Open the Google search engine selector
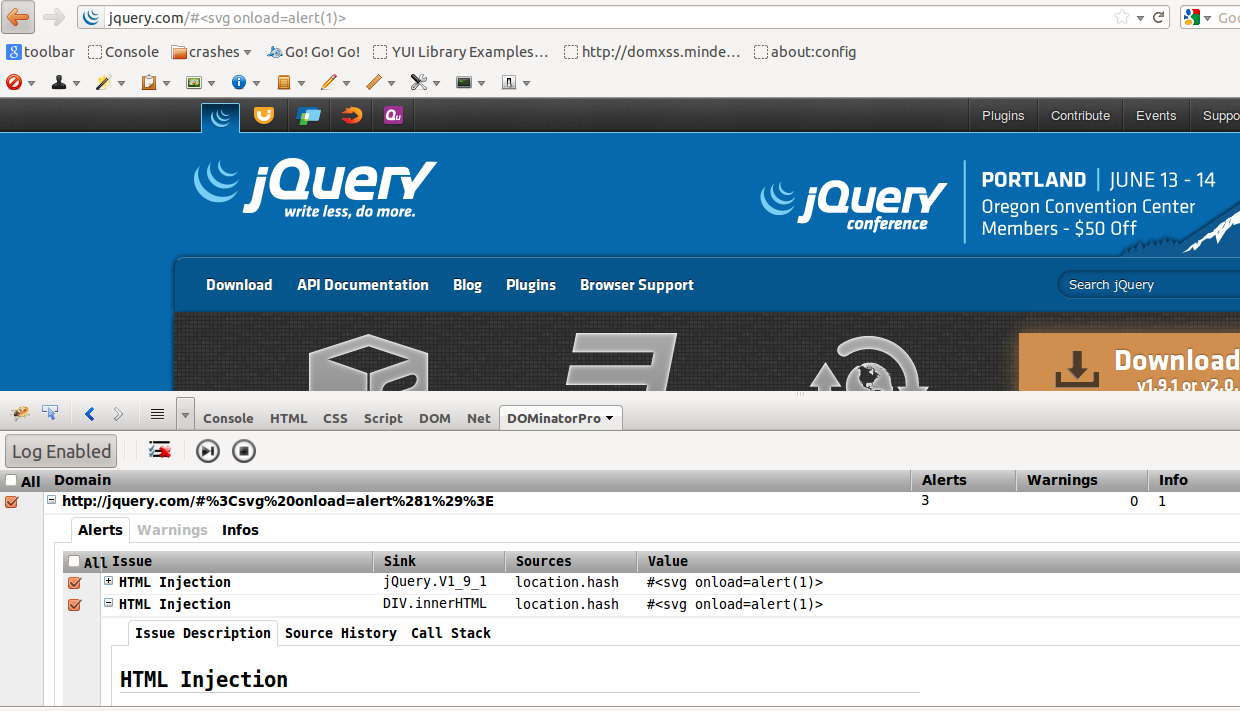Viewport: 1240px width, 711px height. tap(1198, 17)
